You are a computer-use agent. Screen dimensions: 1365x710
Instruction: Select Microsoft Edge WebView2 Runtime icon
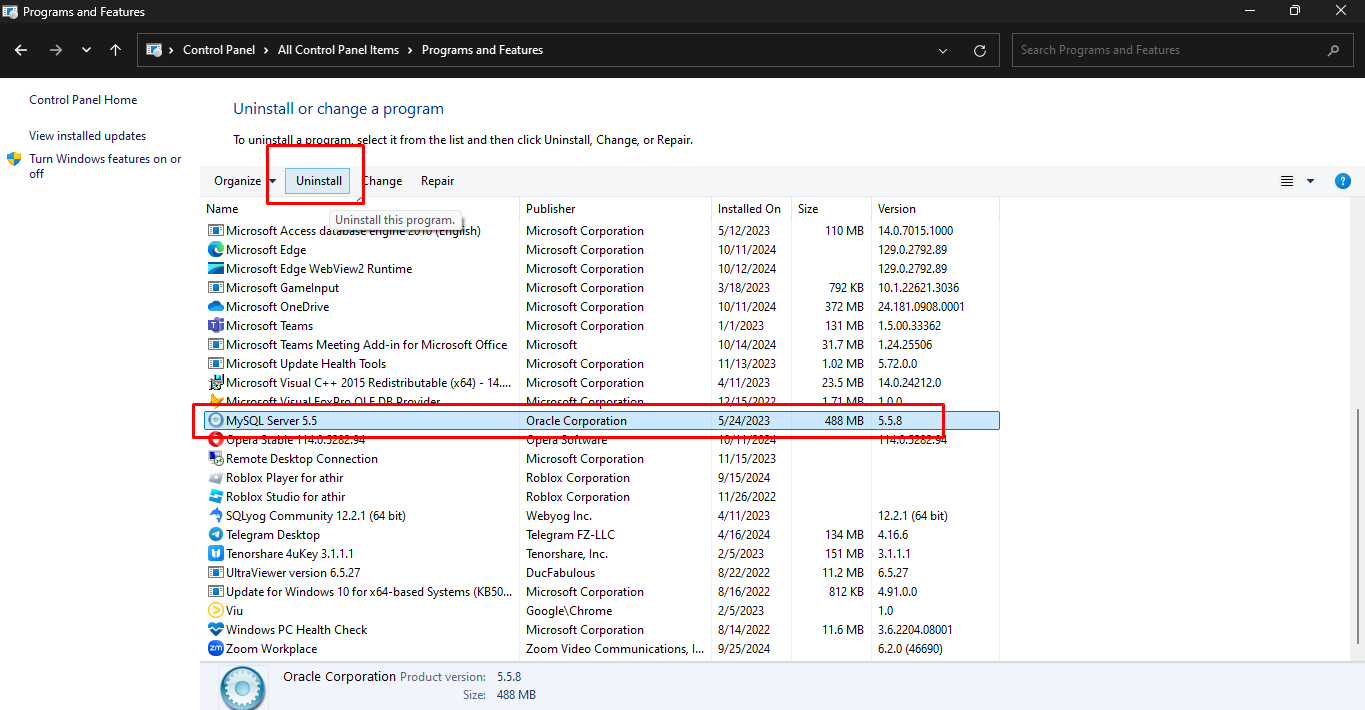pos(215,269)
